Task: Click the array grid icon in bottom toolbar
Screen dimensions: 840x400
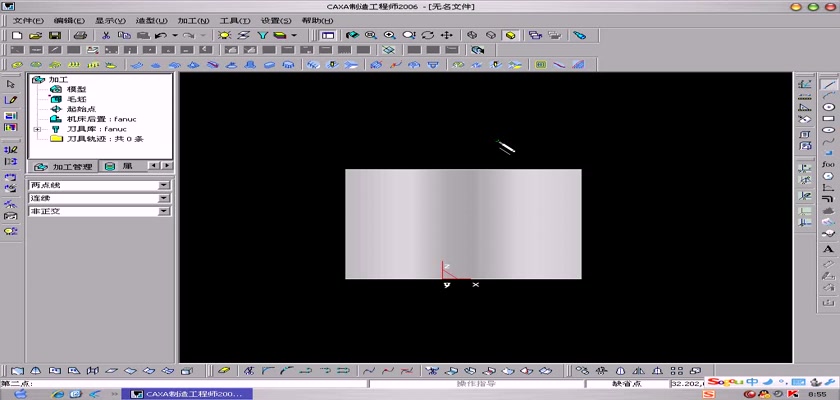Action: 677,371
